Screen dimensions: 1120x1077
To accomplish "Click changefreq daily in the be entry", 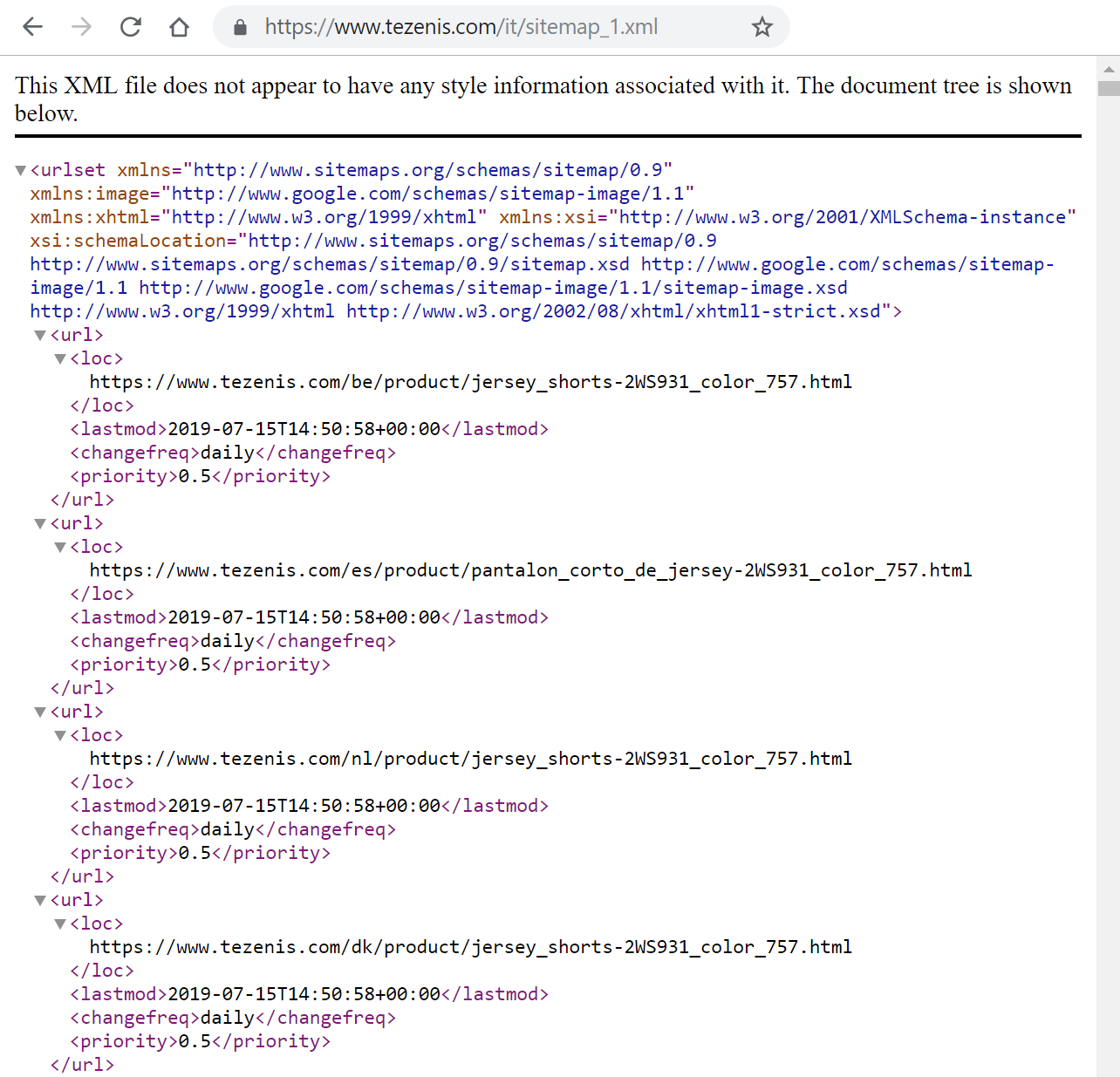I will [228, 453].
